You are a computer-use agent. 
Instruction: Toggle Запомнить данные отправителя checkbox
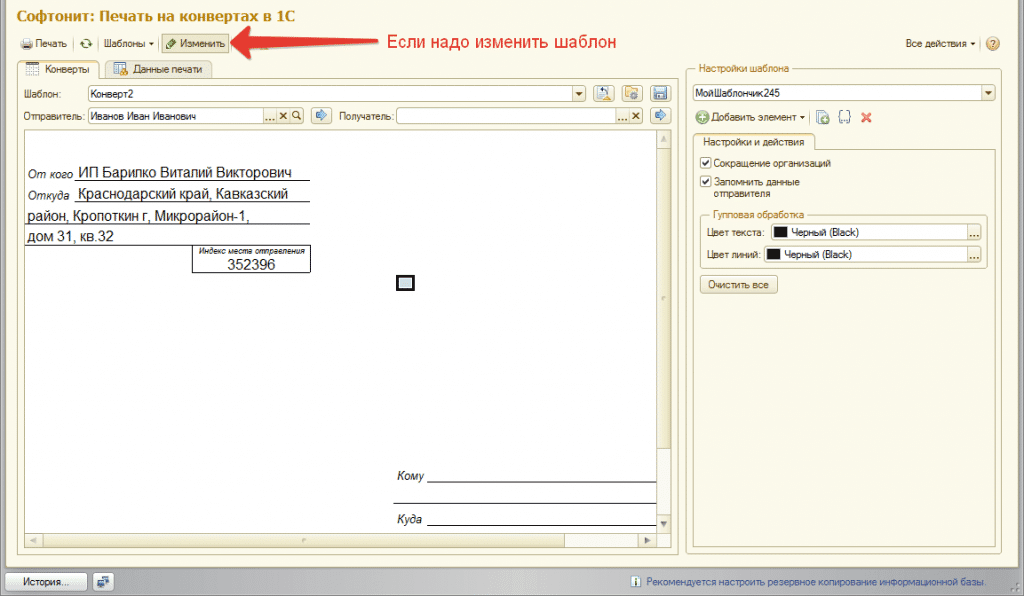click(x=705, y=181)
